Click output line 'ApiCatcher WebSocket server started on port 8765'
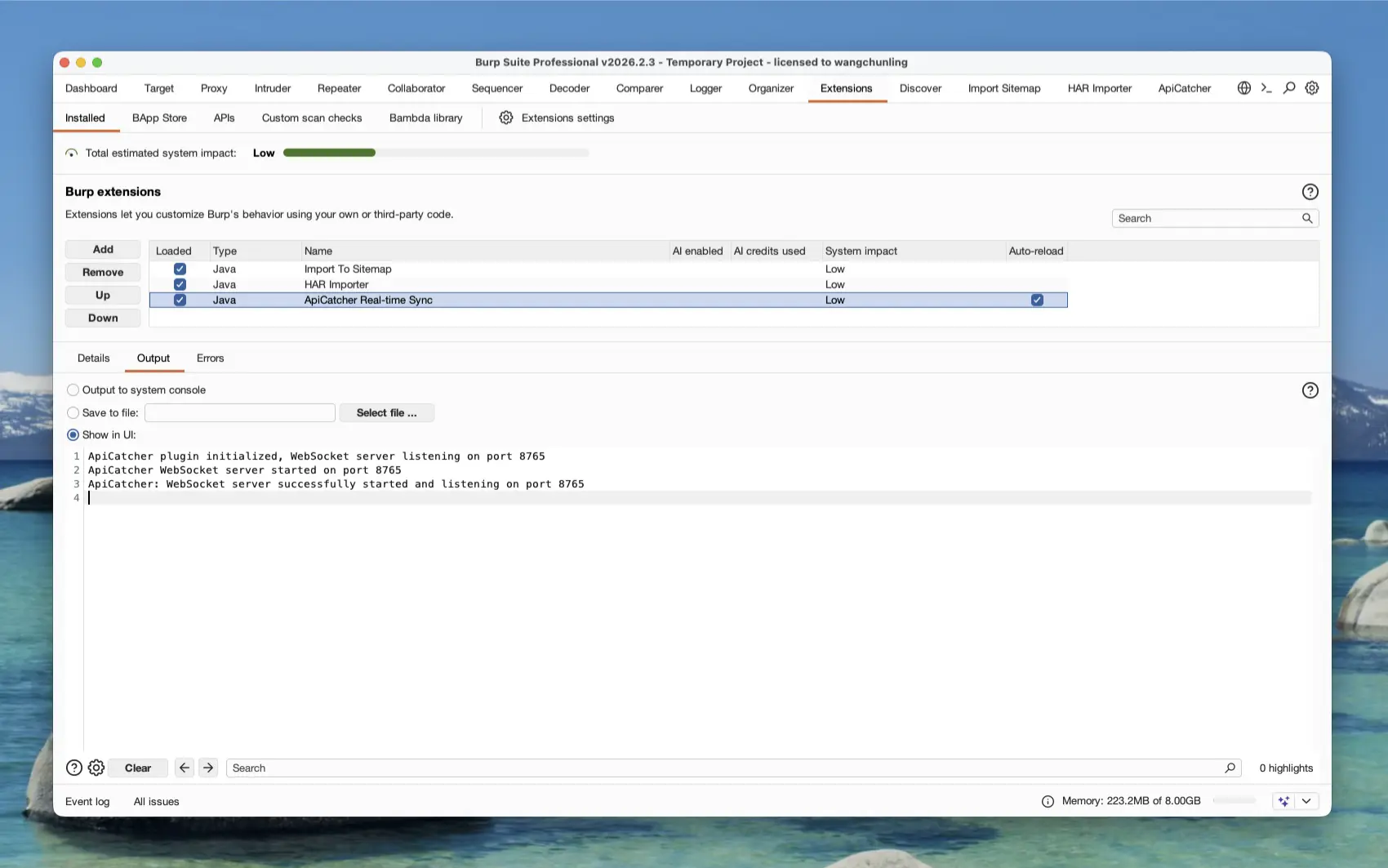The image size is (1388, 868). (245, 470)
